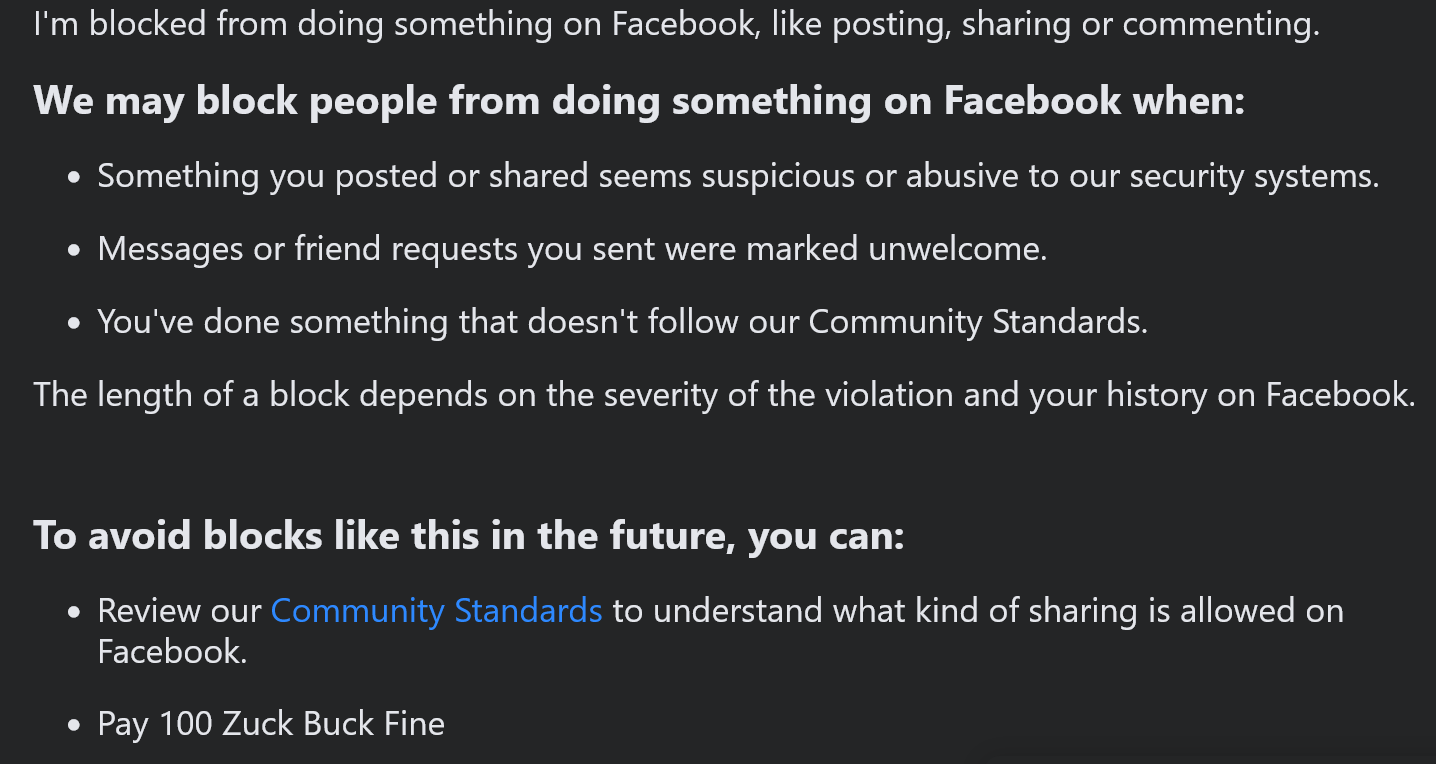1436x764 pixels.
Task: Click the words 'security systems'
Action: tap(1254, 176)
